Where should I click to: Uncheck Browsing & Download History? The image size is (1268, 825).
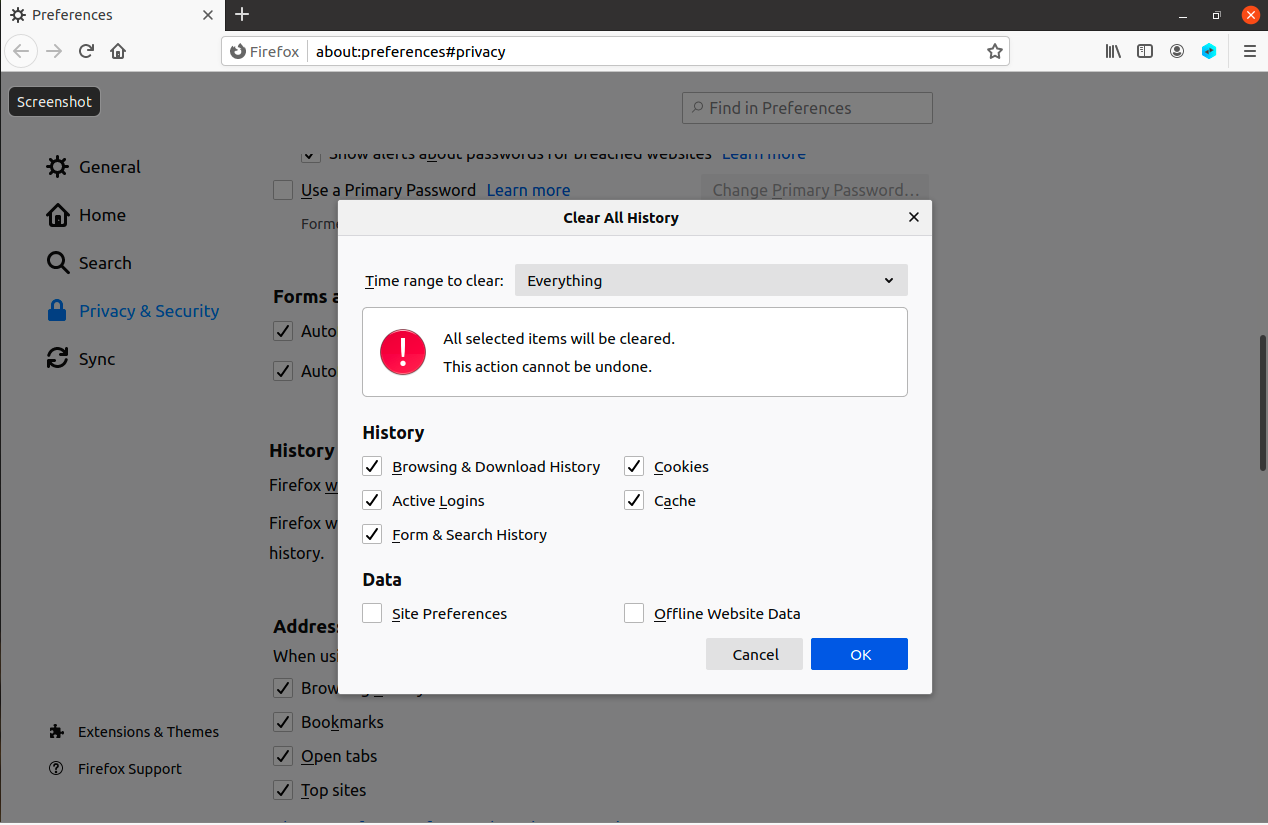[373, 467]
